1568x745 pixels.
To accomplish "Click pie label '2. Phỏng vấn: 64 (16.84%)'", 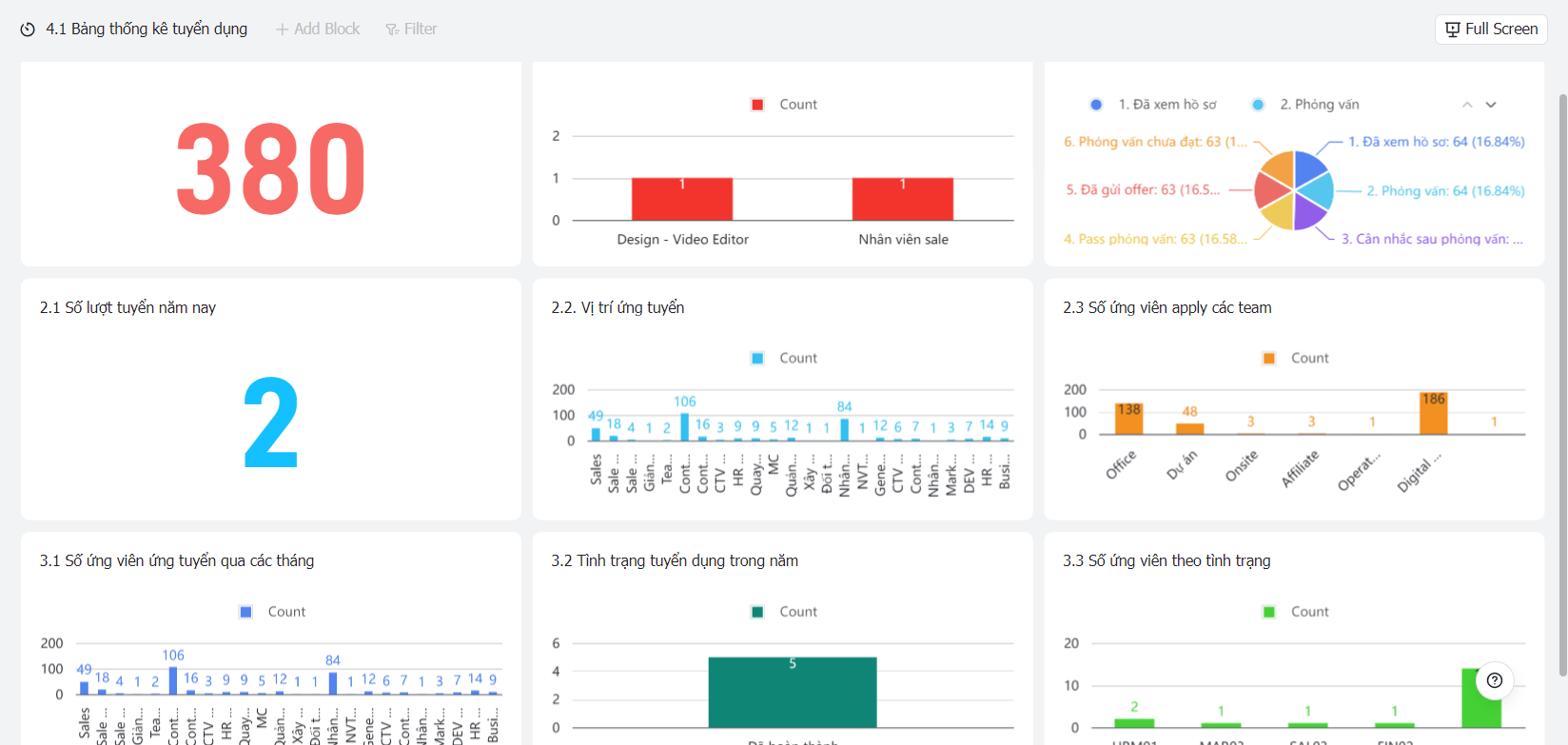I will [x=1445, y=191].
